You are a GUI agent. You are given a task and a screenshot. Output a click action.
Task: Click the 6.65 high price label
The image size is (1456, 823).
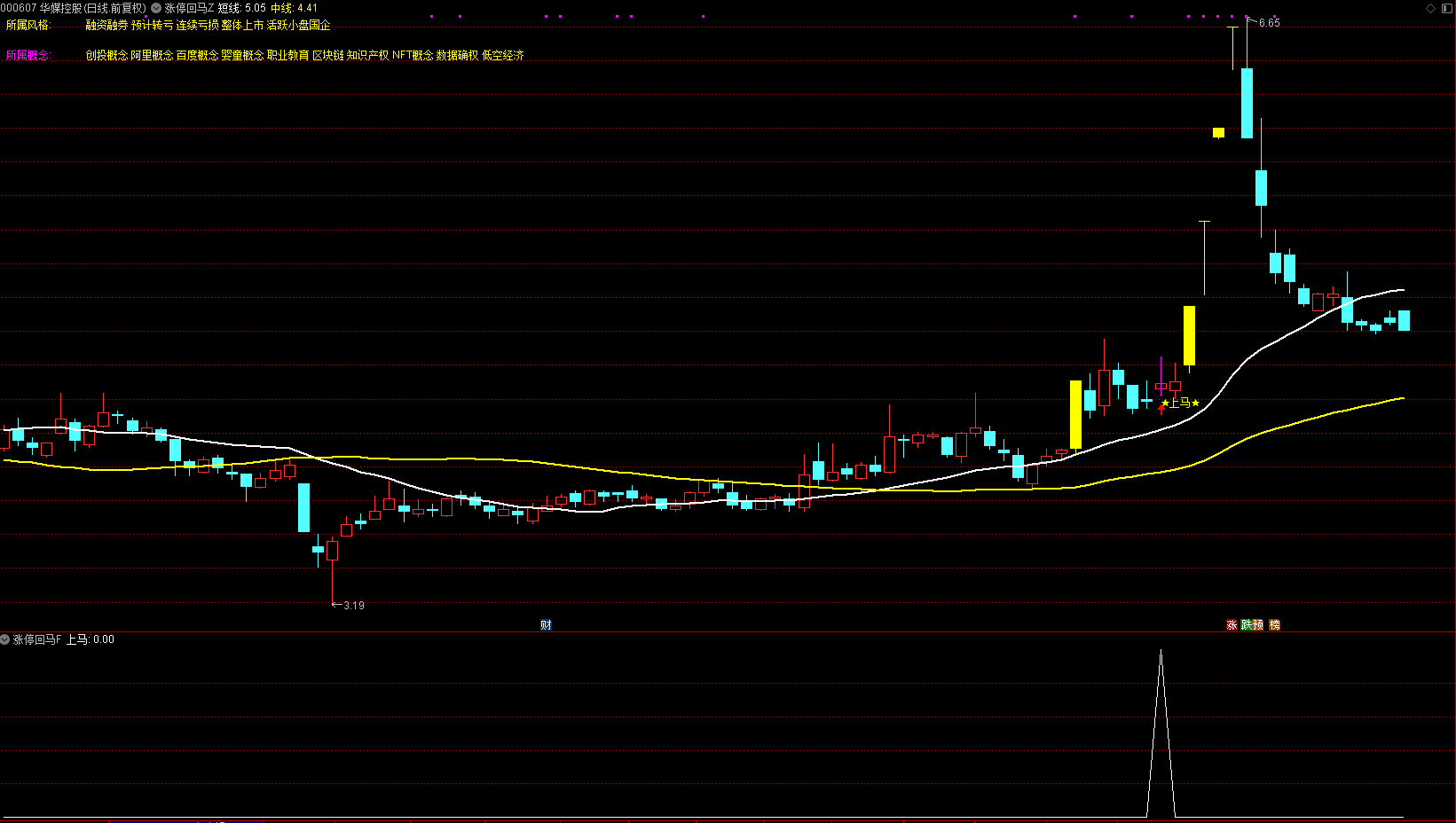point(1270,23)
